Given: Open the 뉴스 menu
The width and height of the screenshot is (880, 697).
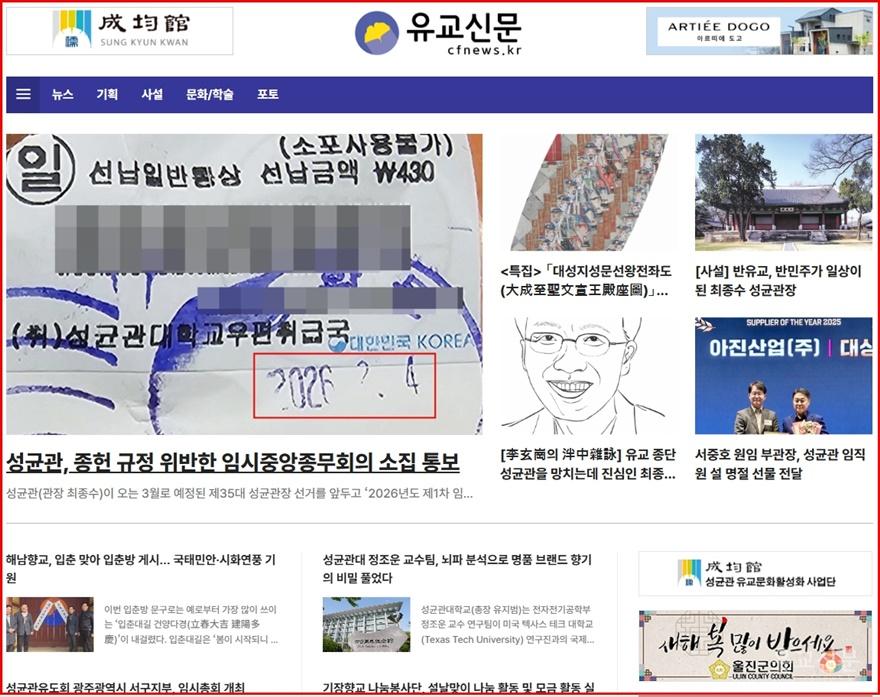Looking at the screenshot, I should click(62, 94).
